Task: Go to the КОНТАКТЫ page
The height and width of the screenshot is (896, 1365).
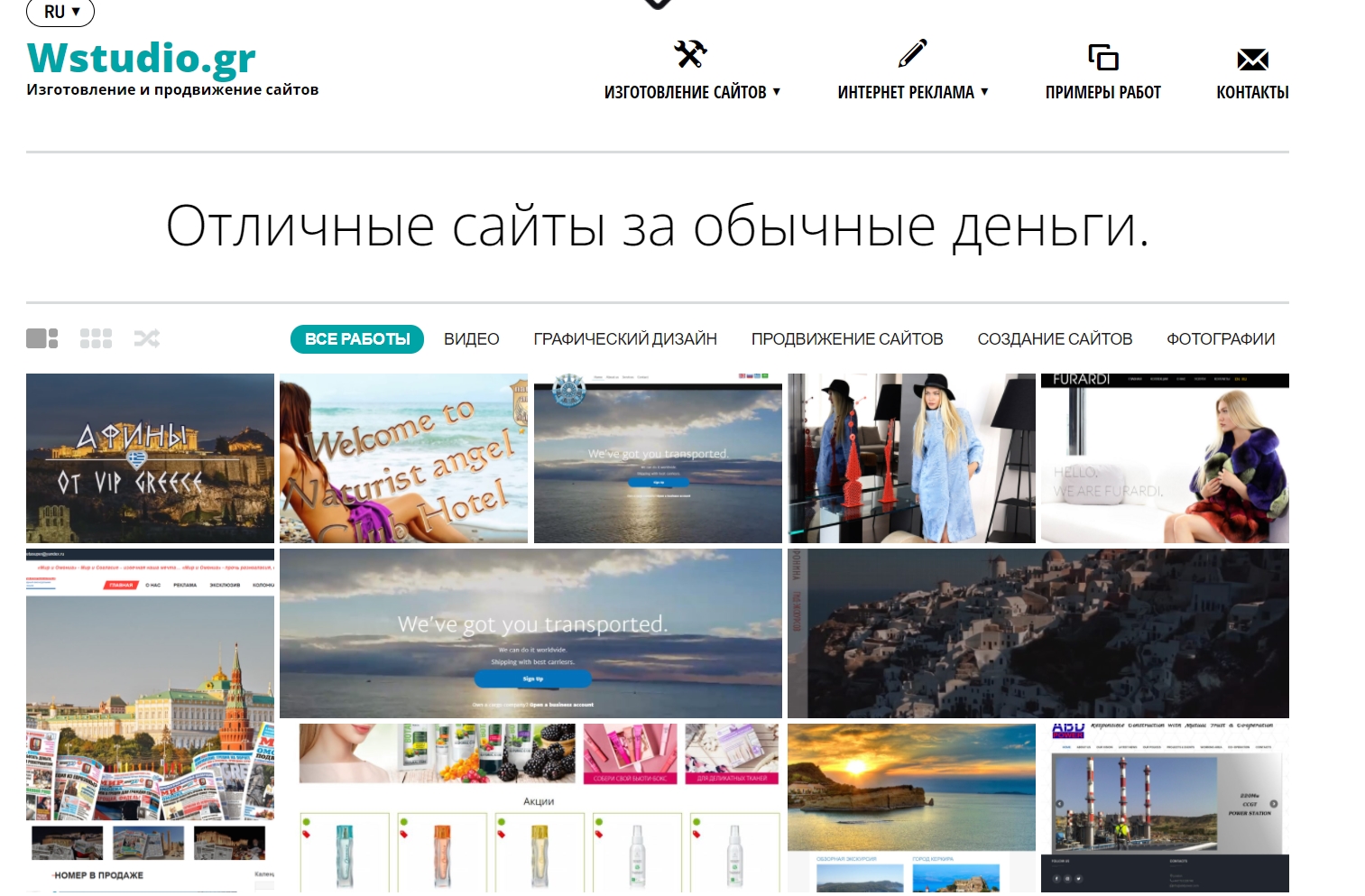Action: 1252,92
